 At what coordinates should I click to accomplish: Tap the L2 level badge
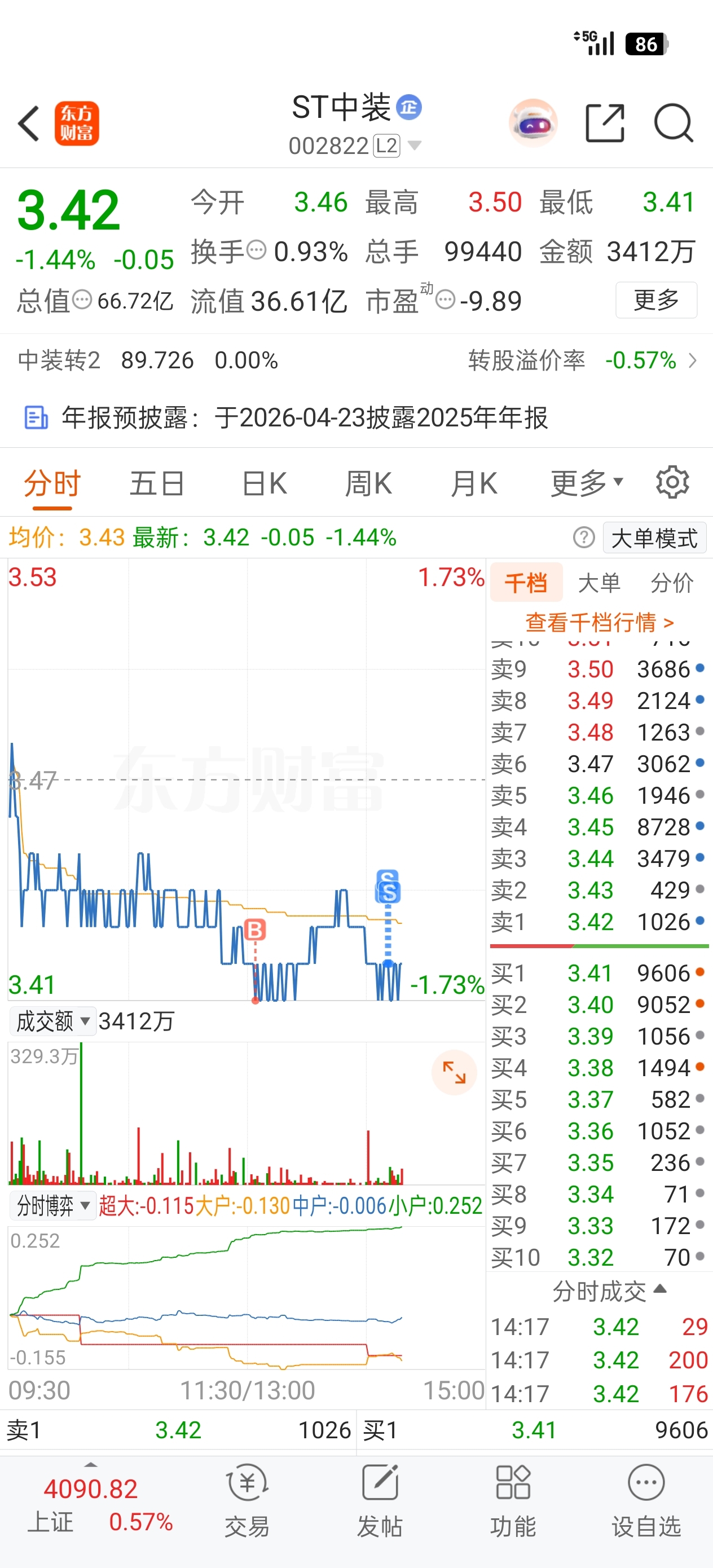click(x=386, y=146)
